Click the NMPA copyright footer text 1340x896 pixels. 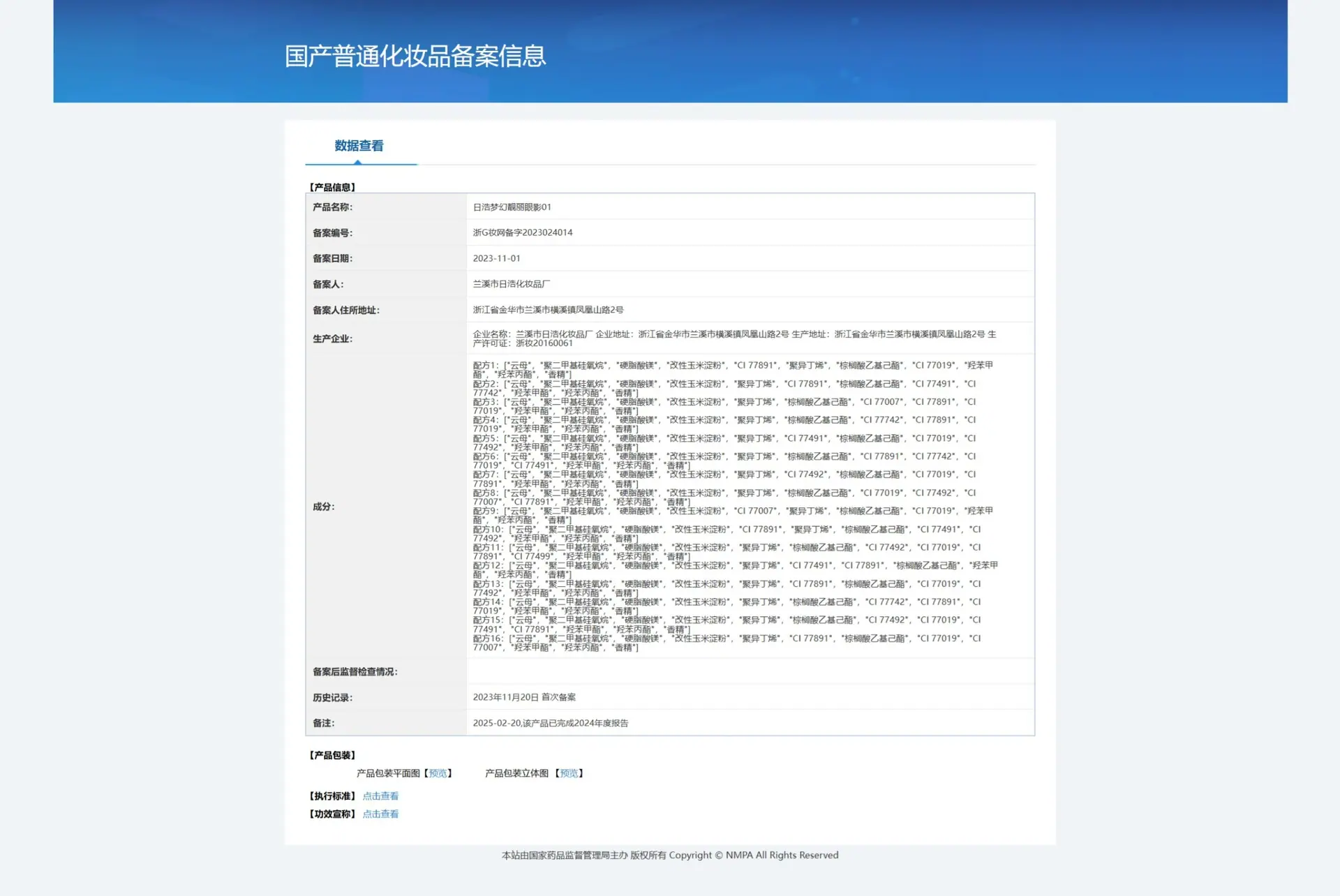670,855
